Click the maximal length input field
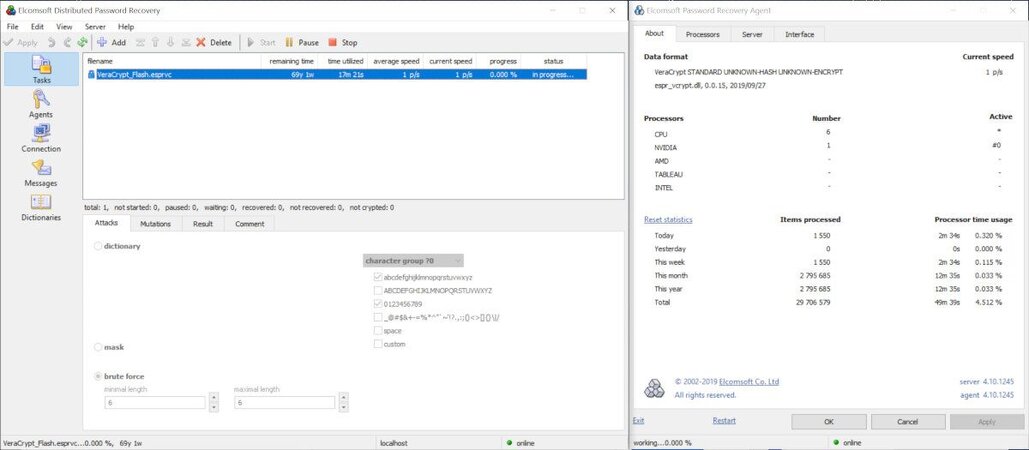The width and height of the screenshot is (1029, 450). click(x=285, y=402)
